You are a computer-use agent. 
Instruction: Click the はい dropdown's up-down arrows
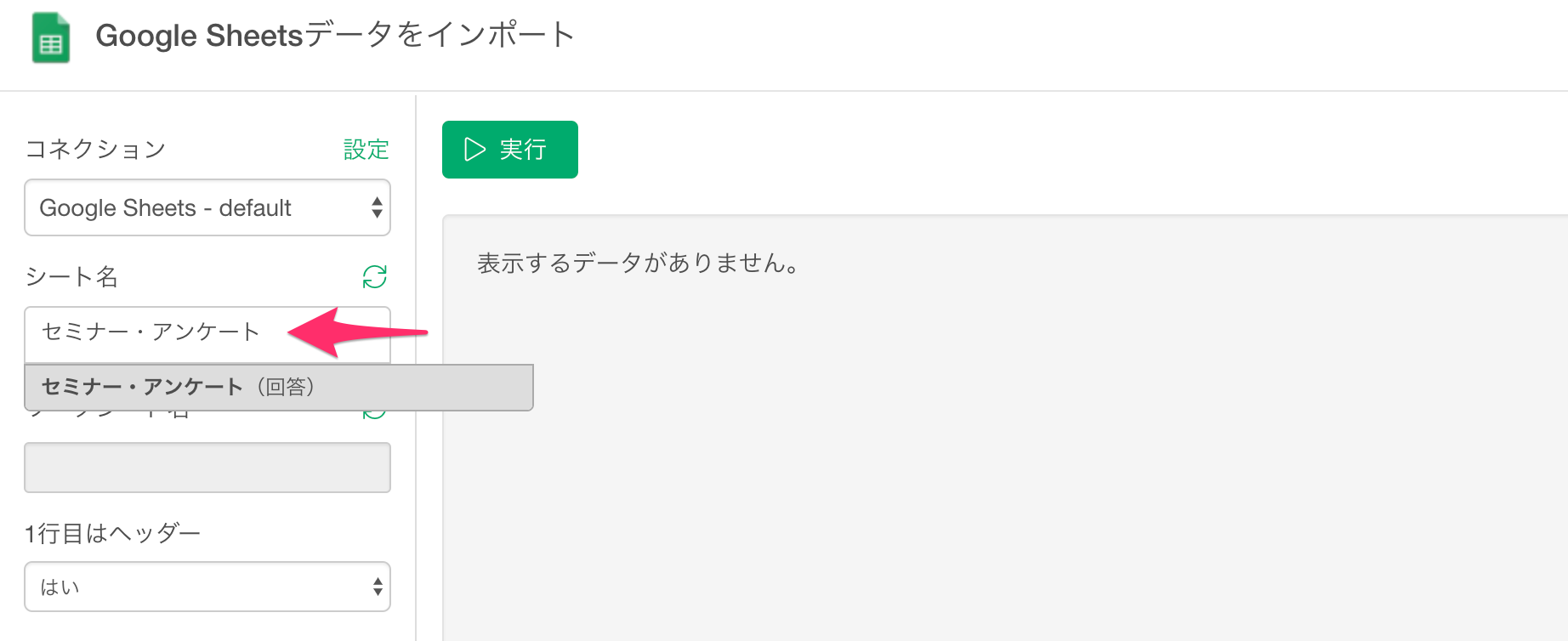point(378,587)
